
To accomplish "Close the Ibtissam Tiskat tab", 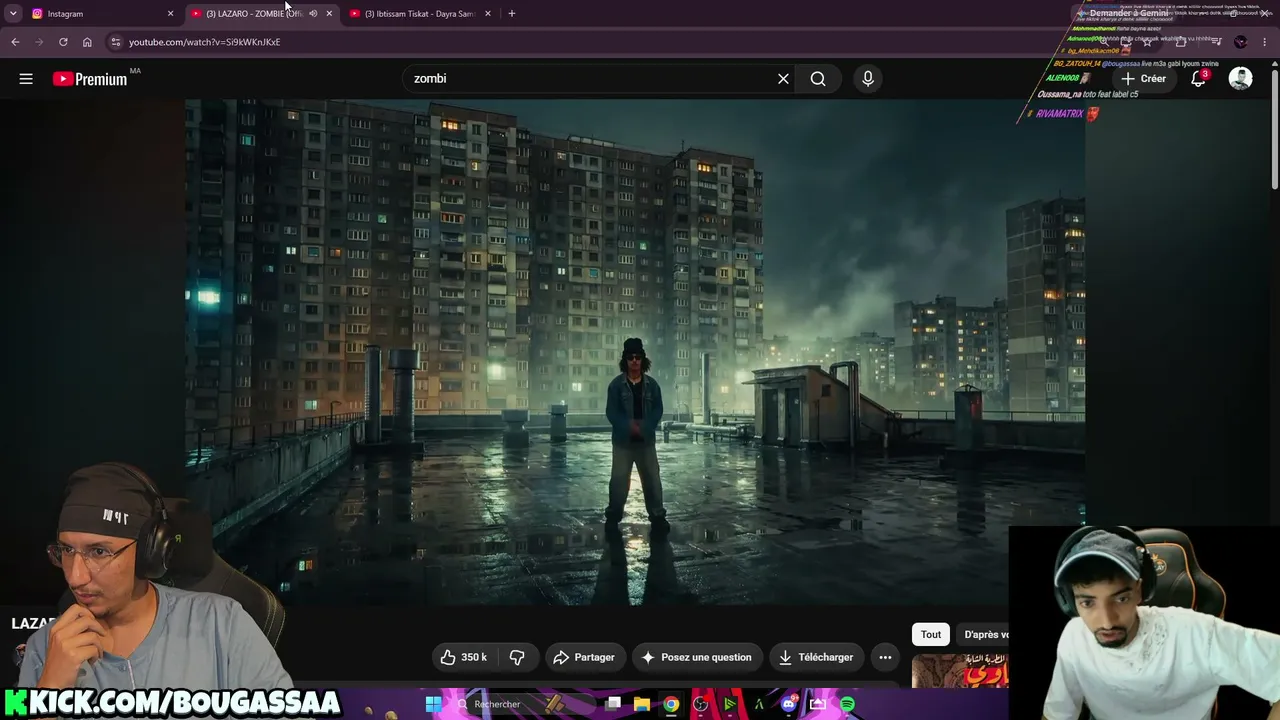I will pos(487,14).
